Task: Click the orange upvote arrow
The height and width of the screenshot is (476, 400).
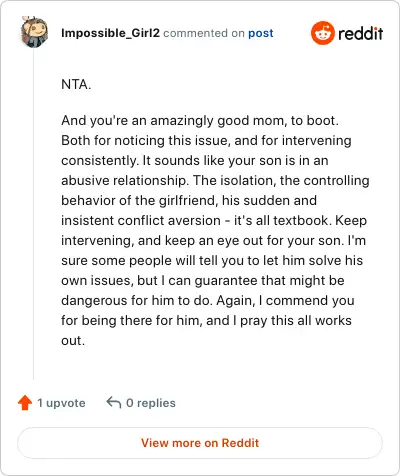Action: tap(25, 403)
